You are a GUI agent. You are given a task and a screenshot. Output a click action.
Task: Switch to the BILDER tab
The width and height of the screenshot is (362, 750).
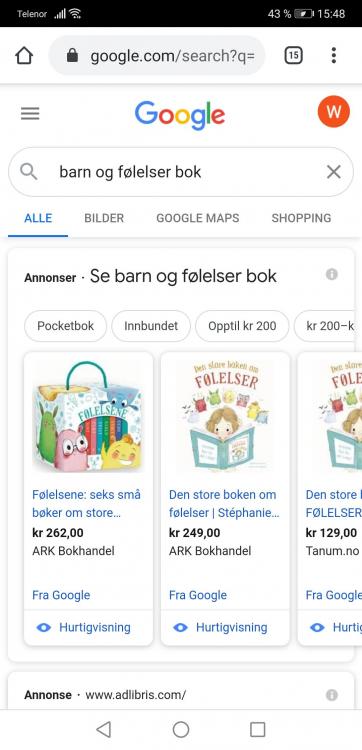coord(104,218)
